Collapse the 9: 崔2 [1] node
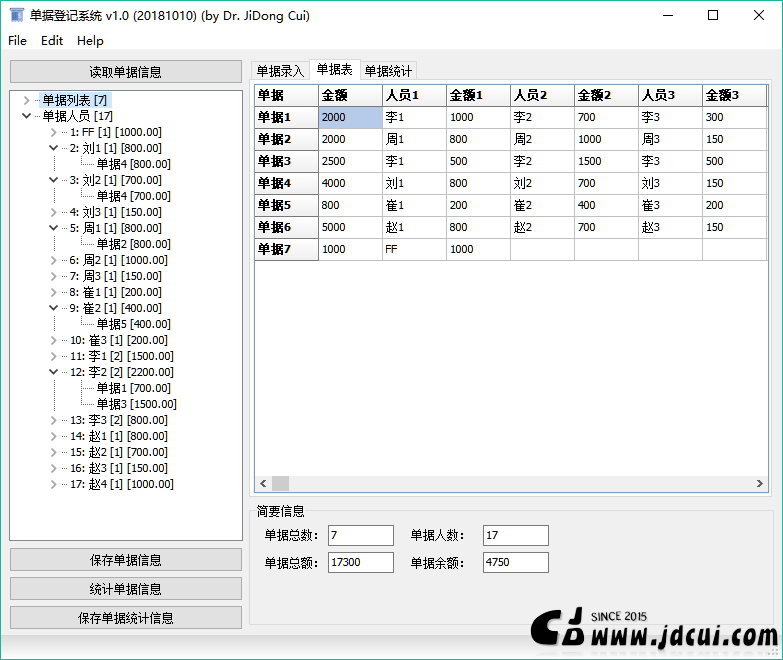783x660 pixels. [x=53, y=308]
